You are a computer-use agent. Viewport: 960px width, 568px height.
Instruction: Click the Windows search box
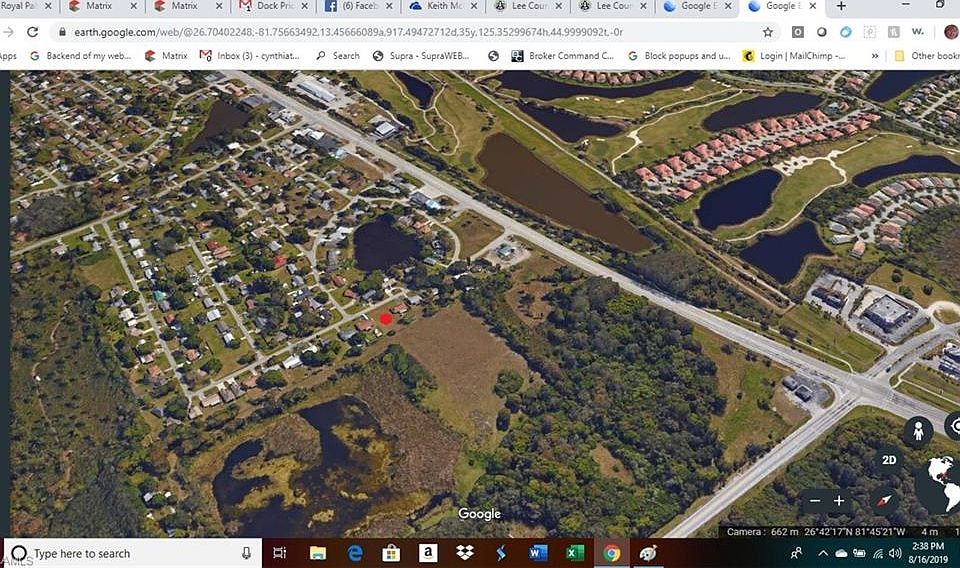tap(133, 553)
